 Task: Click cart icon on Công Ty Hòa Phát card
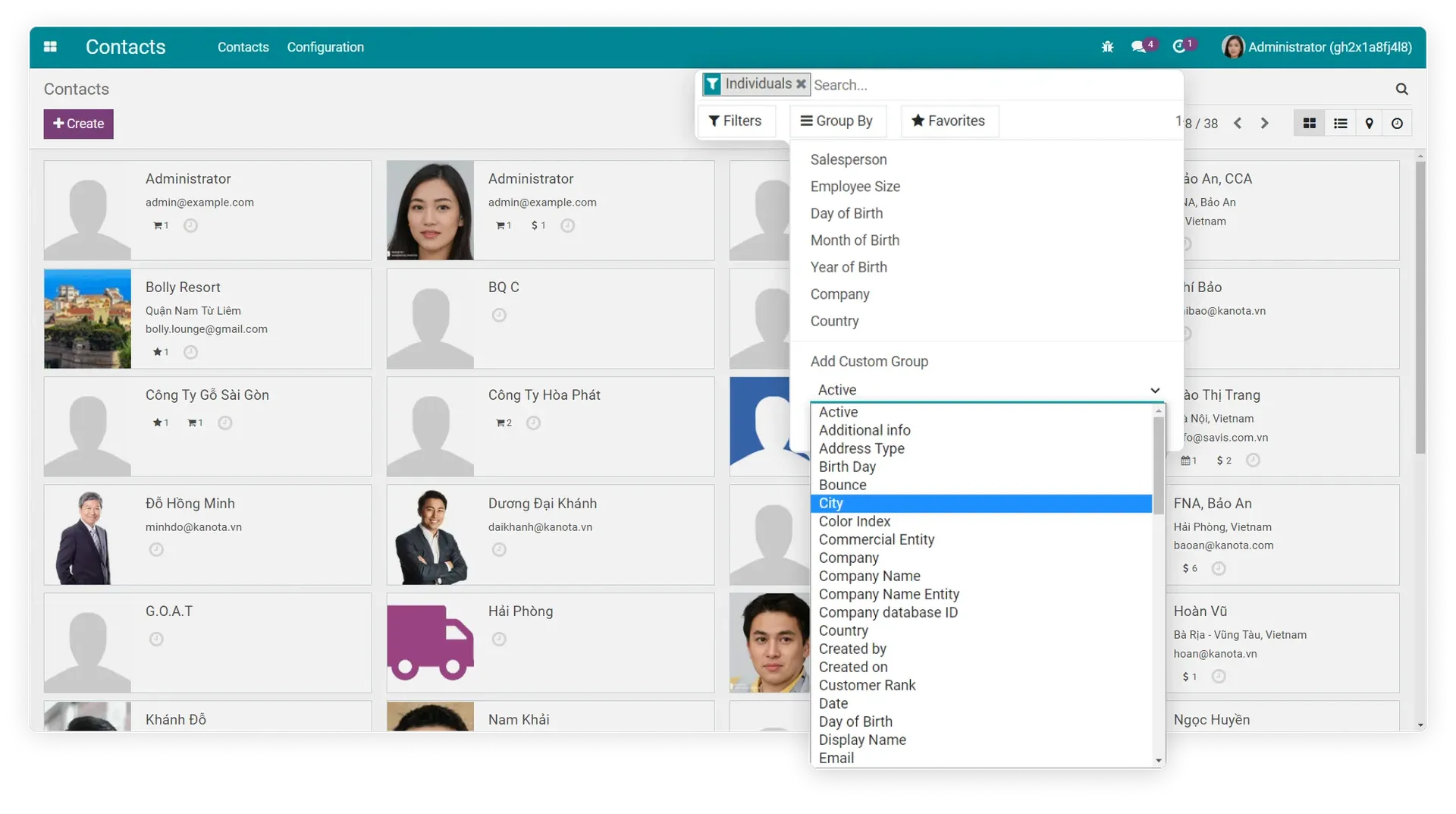point(500,423)
